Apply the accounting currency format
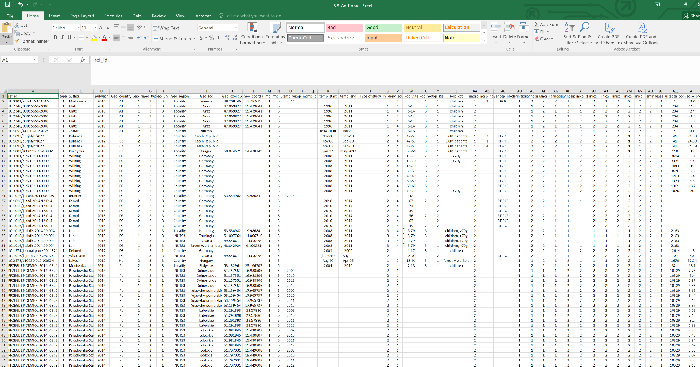This screenshot has width=700, height=367. point(201,38)
